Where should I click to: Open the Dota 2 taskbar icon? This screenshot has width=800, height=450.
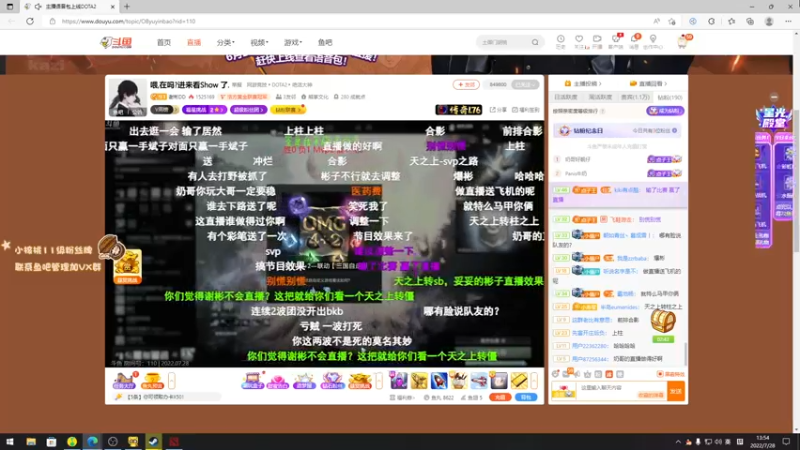click(174, 442)
